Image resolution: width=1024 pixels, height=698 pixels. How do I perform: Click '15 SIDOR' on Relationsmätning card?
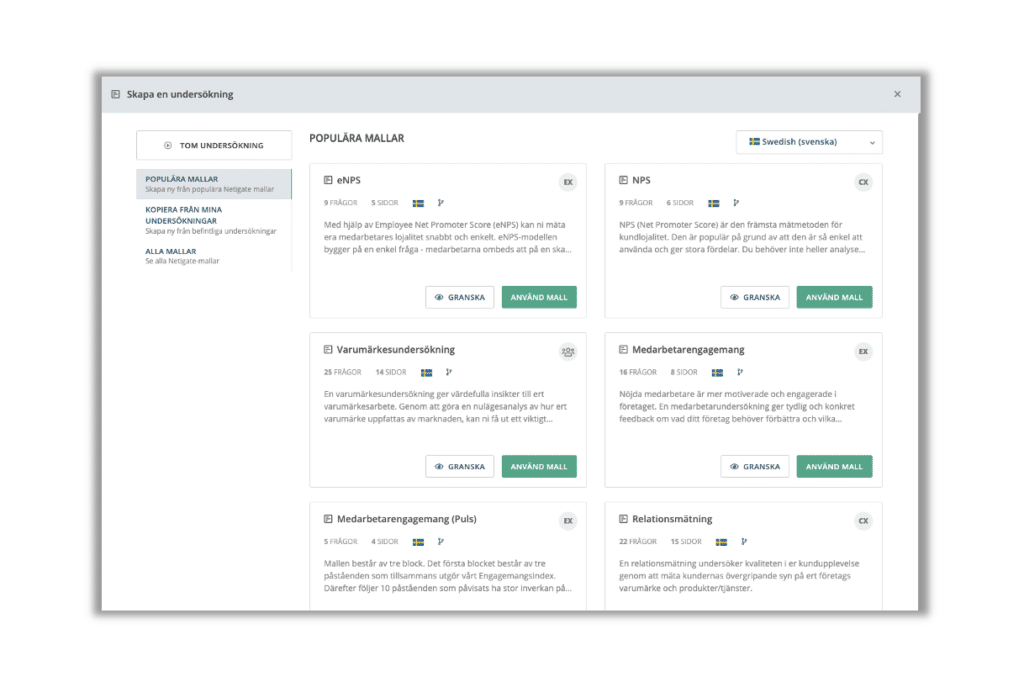[x=686, y=542]
